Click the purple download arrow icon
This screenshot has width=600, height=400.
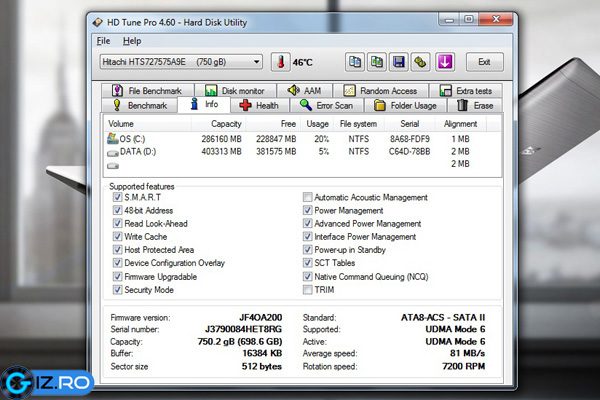click(x=445, y=62)
